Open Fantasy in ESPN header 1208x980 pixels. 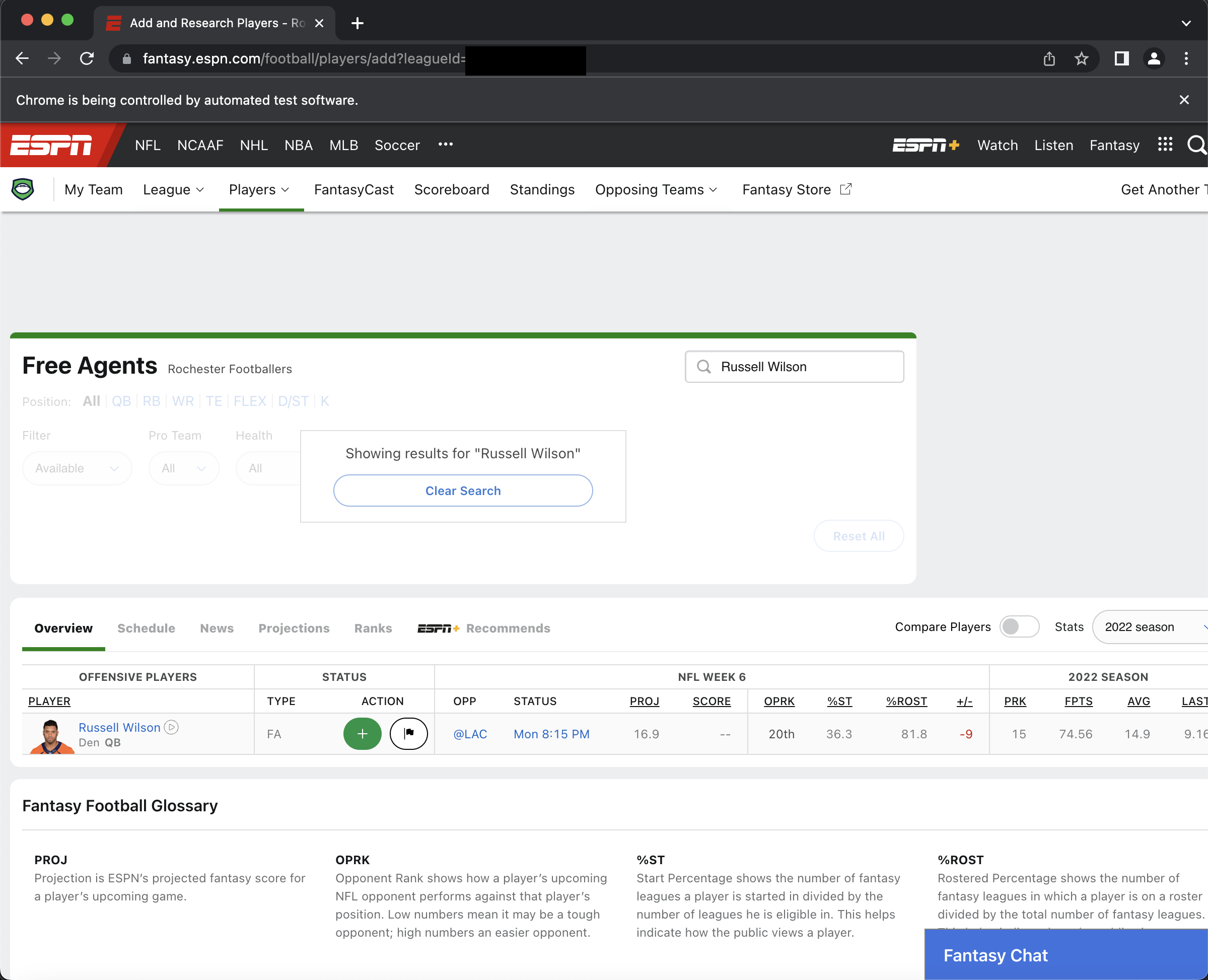[1114, 145]
